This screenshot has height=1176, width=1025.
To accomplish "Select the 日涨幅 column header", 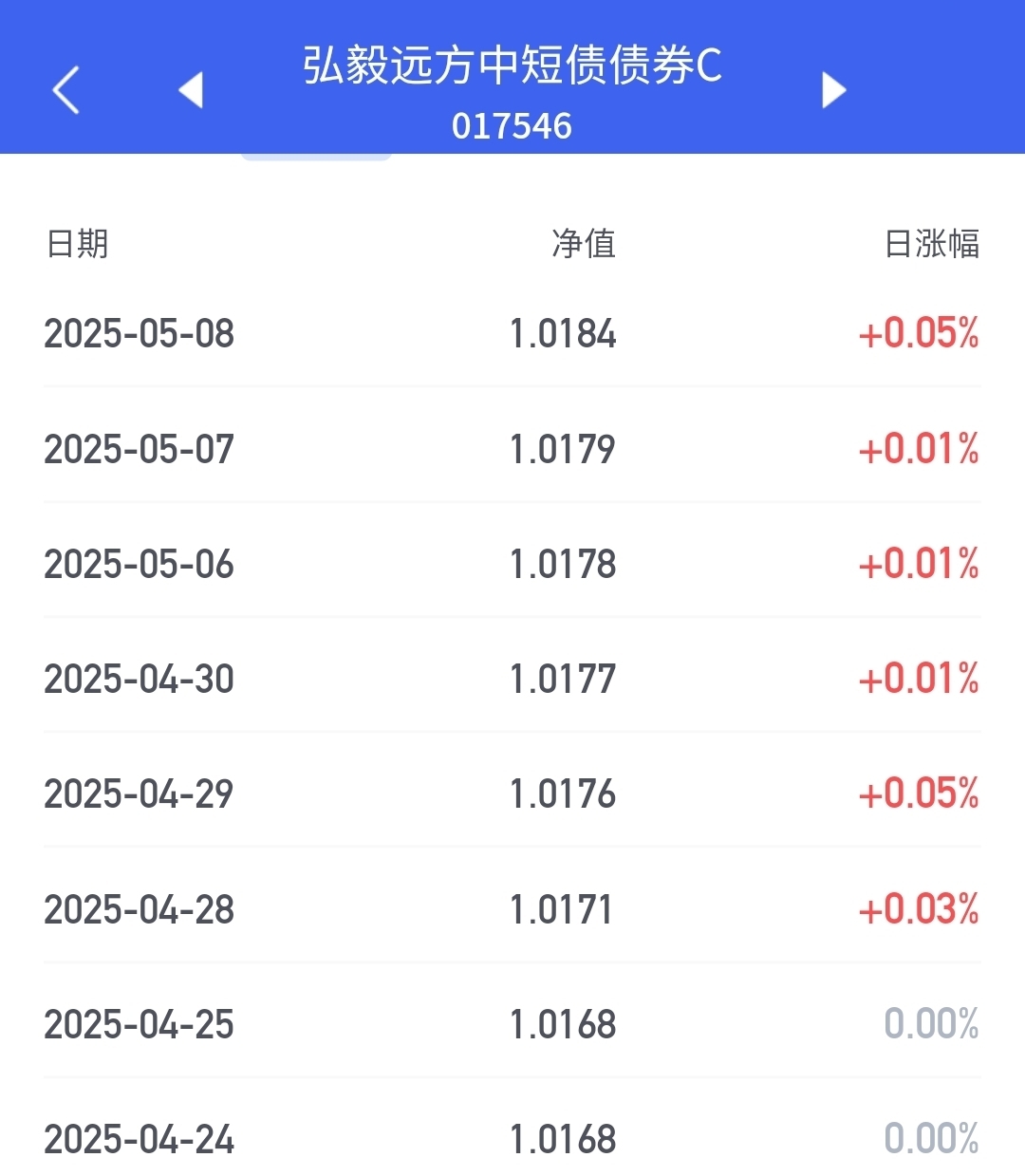I will [932, 244].
